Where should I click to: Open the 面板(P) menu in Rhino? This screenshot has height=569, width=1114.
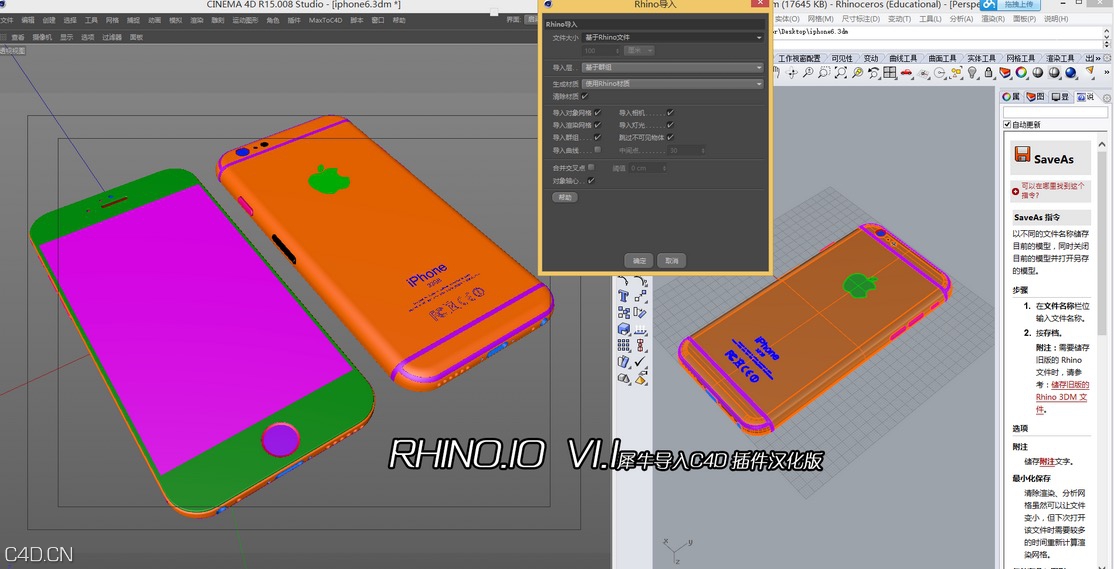coord(1024,19)
